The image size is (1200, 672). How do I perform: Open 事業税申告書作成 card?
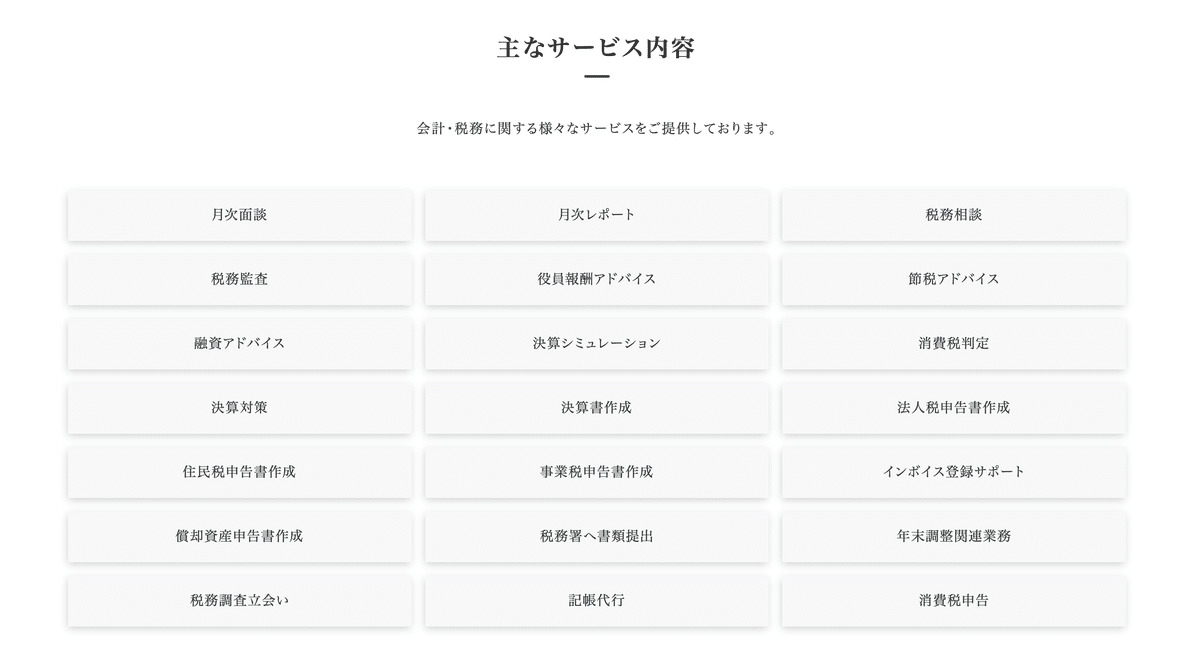597,472
